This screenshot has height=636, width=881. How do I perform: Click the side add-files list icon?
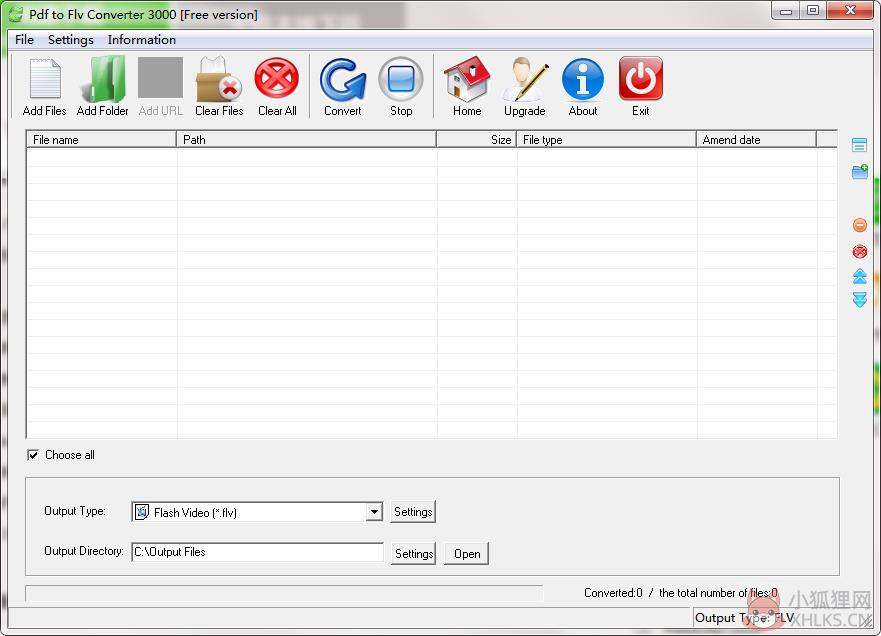coord(859,145)
